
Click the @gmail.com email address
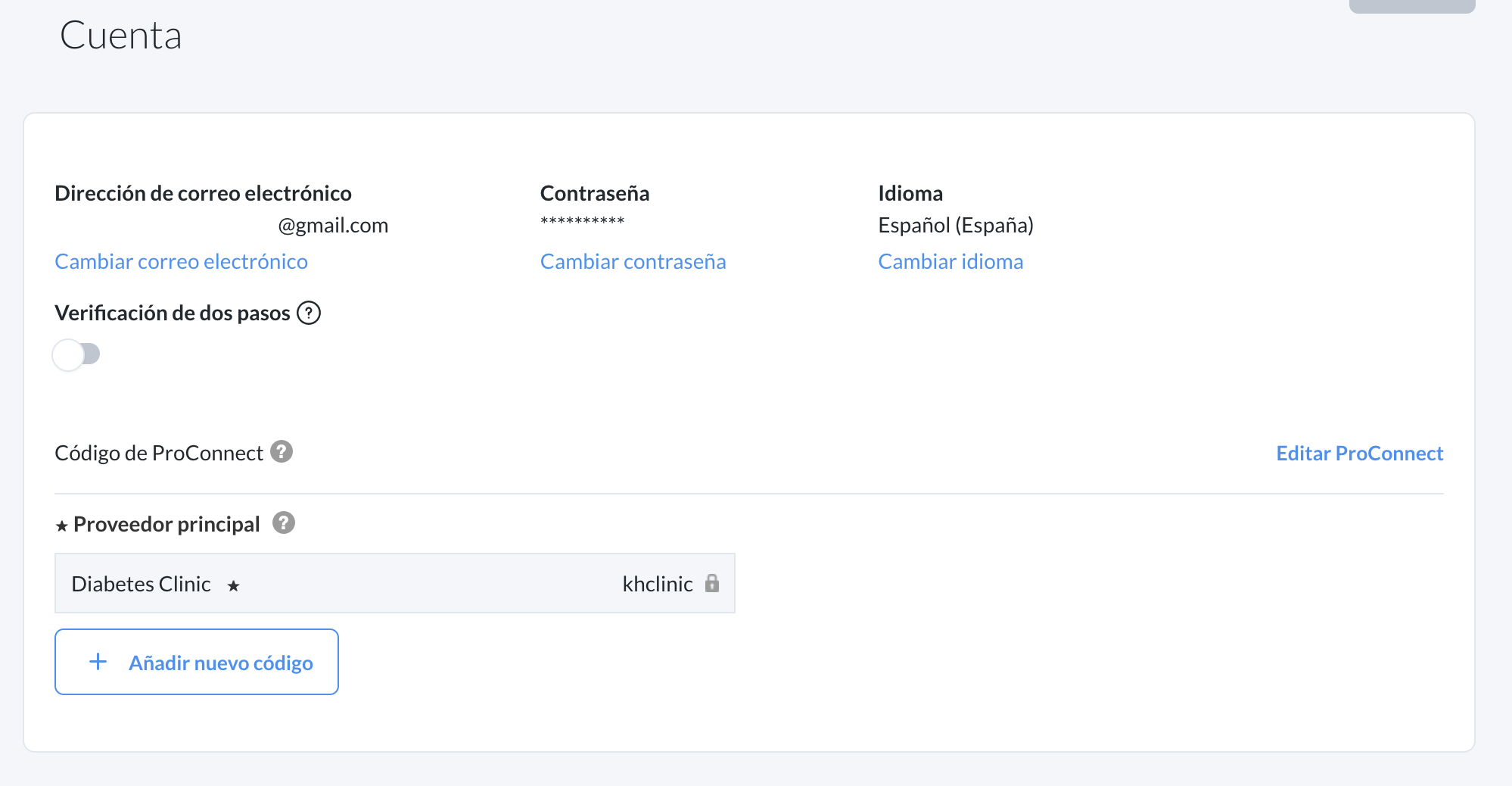333,226
